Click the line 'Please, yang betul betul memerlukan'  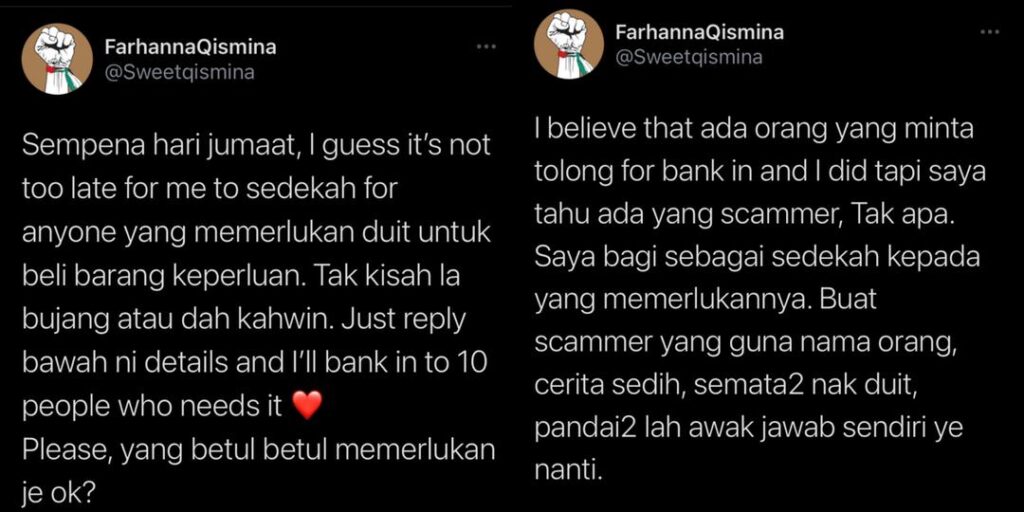(x=259, y=450)
